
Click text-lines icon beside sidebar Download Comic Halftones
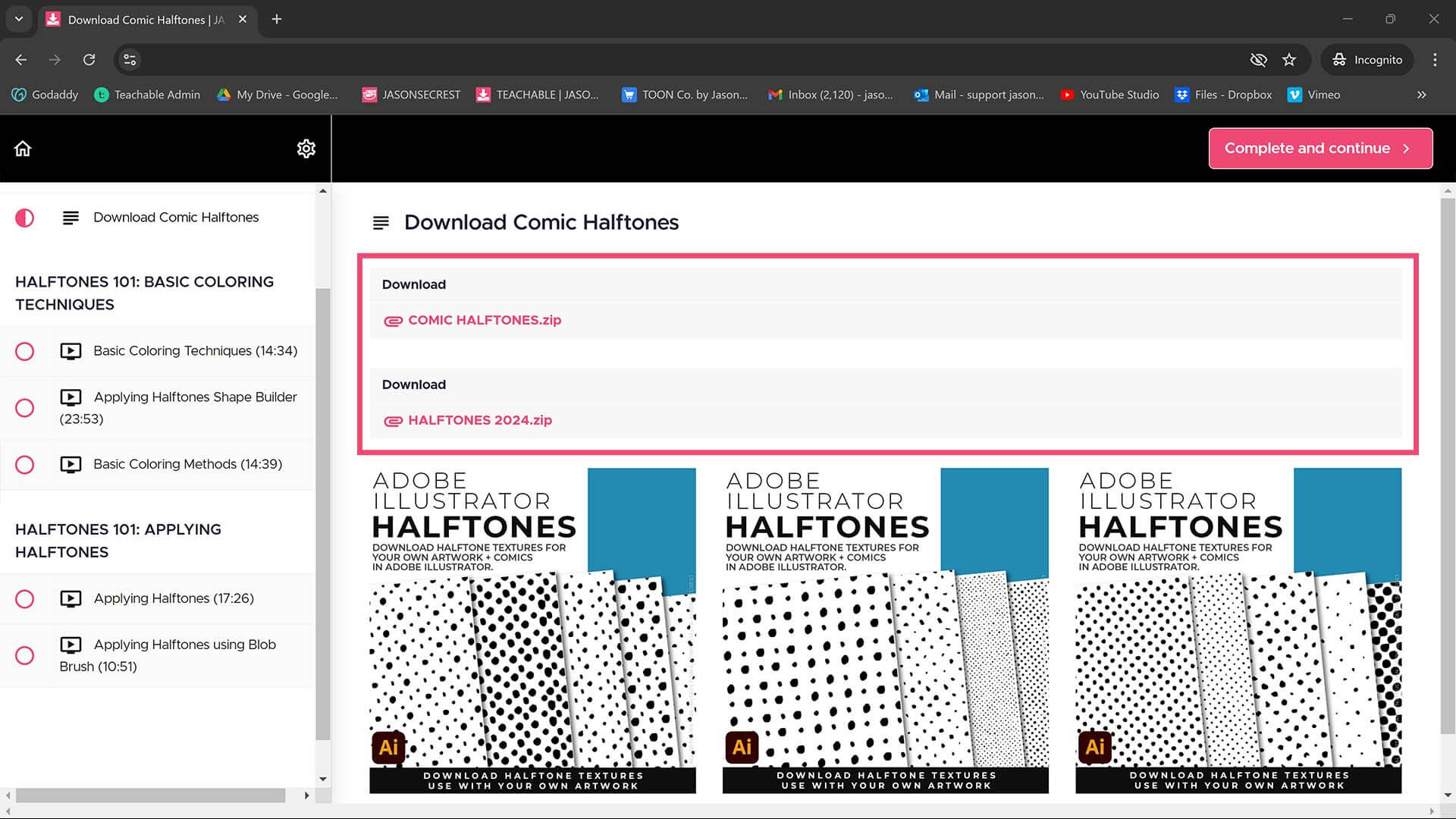pos(71,218)
